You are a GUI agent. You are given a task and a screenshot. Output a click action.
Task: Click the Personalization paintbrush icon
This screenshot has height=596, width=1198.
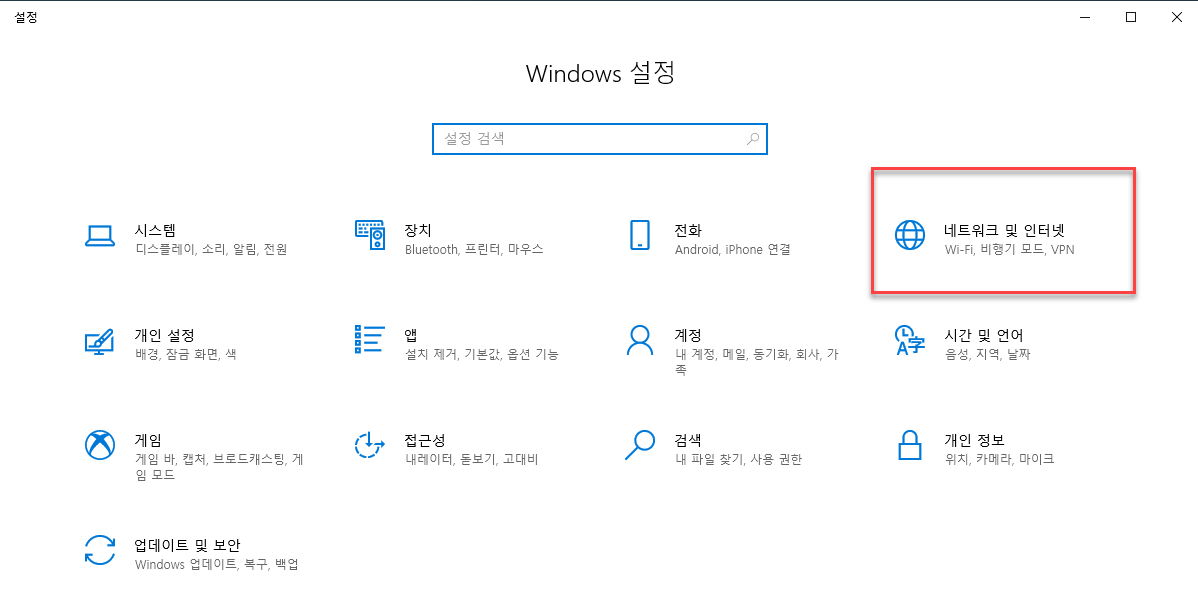click(99, 342)
